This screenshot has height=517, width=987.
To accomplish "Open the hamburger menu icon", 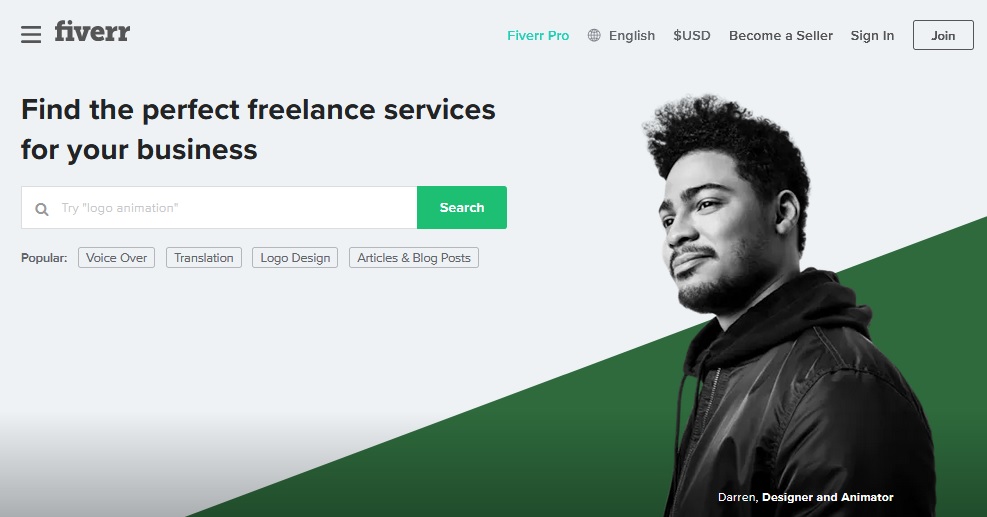I will click(x=31, y=34).
